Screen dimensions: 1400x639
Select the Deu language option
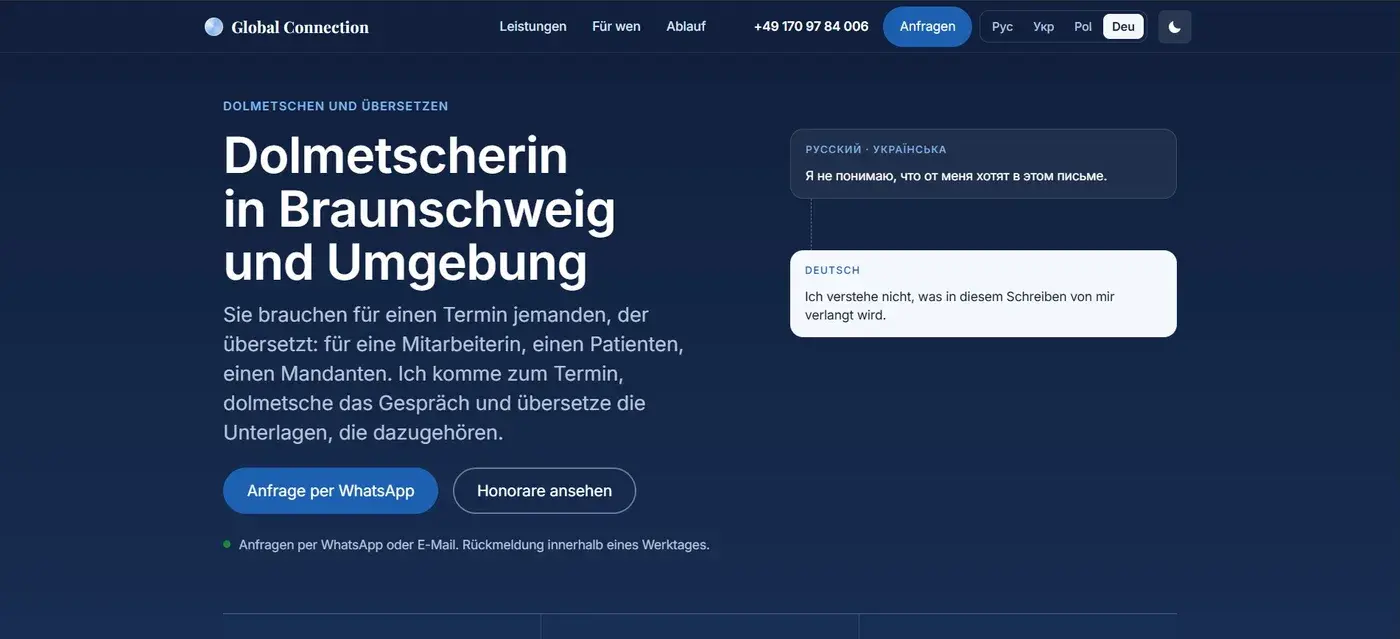click(1123, 27)
